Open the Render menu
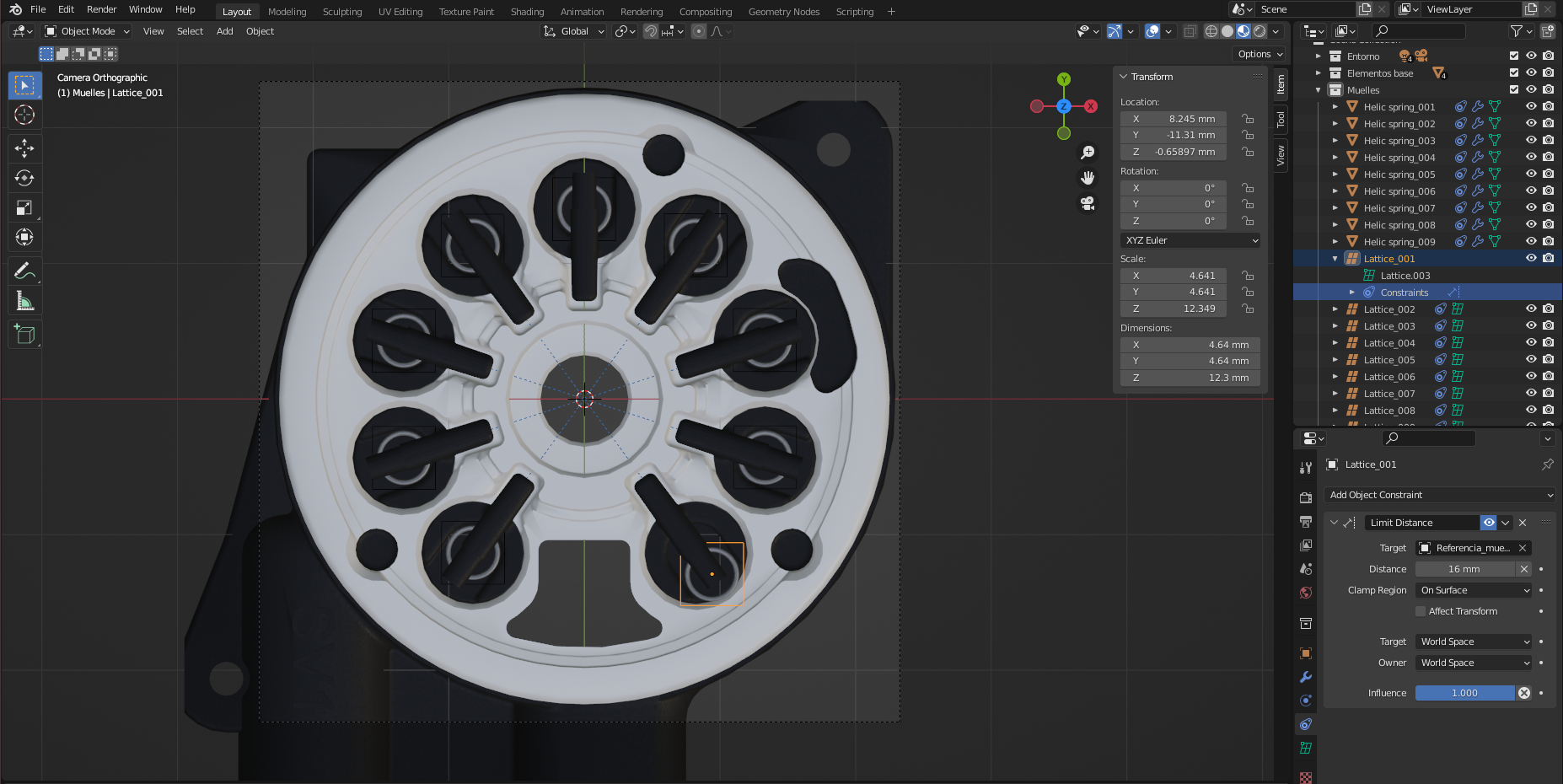The image size is (1563, 784). coord(101,9)
